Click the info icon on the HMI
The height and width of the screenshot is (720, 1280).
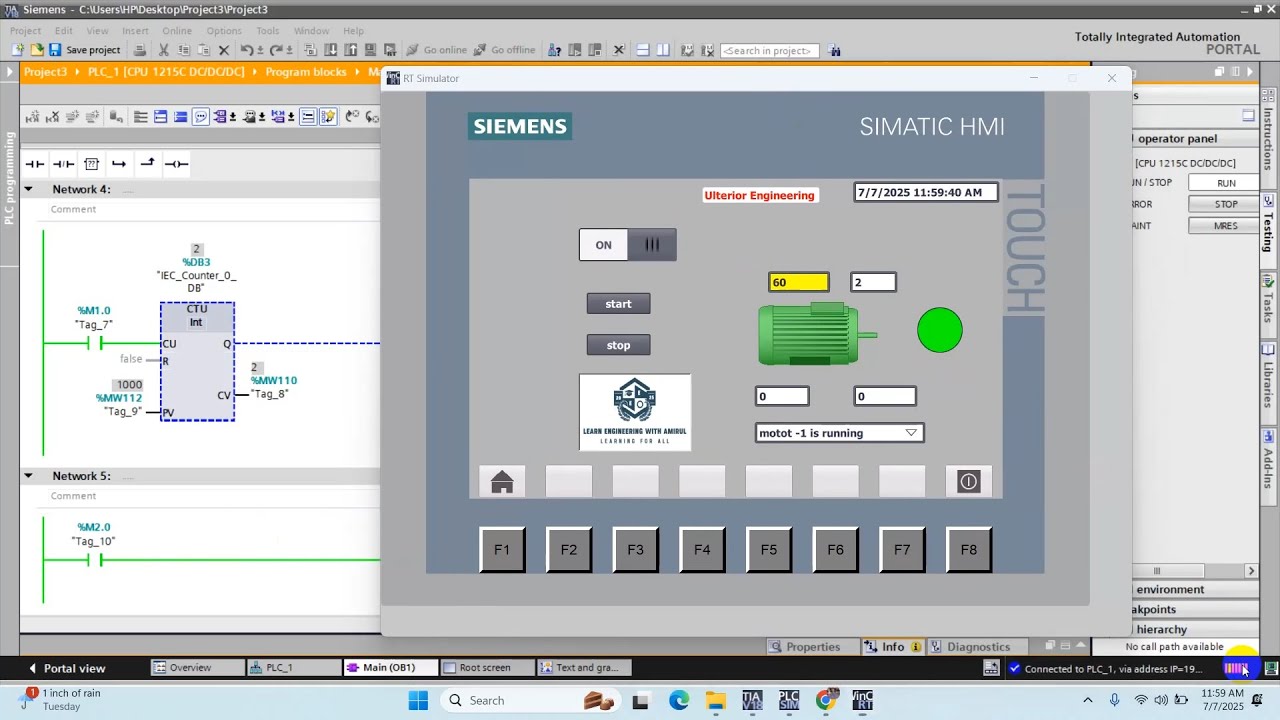[x=968, y=482]
